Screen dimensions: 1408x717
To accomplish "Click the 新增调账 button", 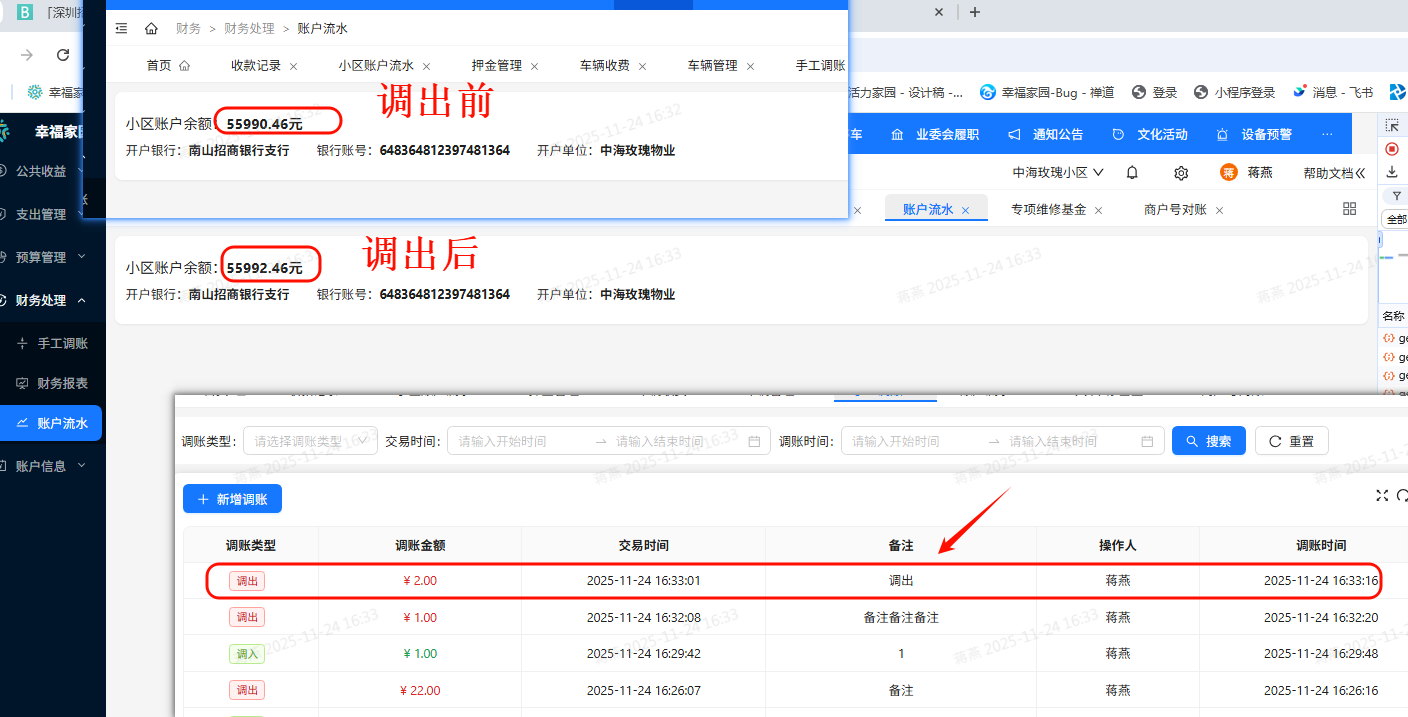I will tap(232, 499).
